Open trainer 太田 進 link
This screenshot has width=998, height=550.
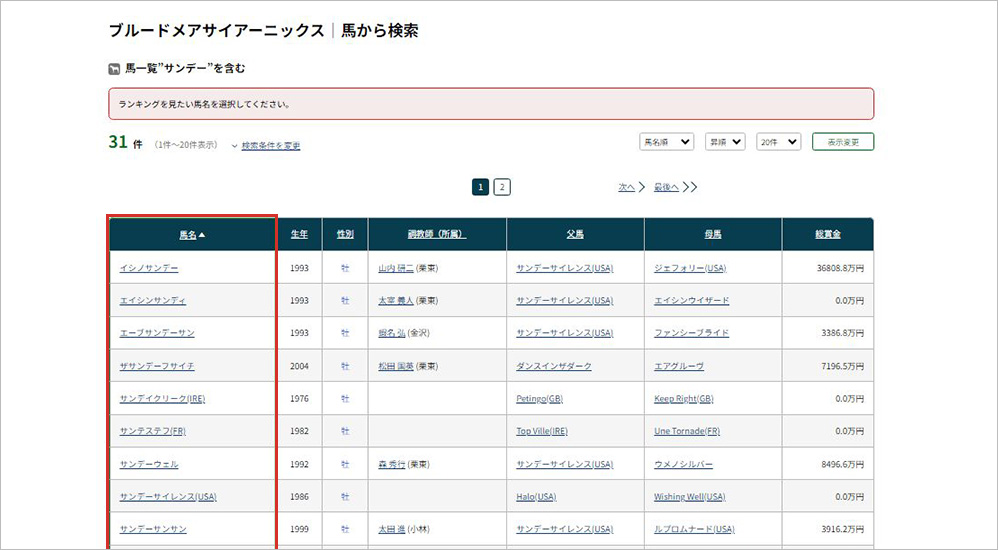coord(392,529)
